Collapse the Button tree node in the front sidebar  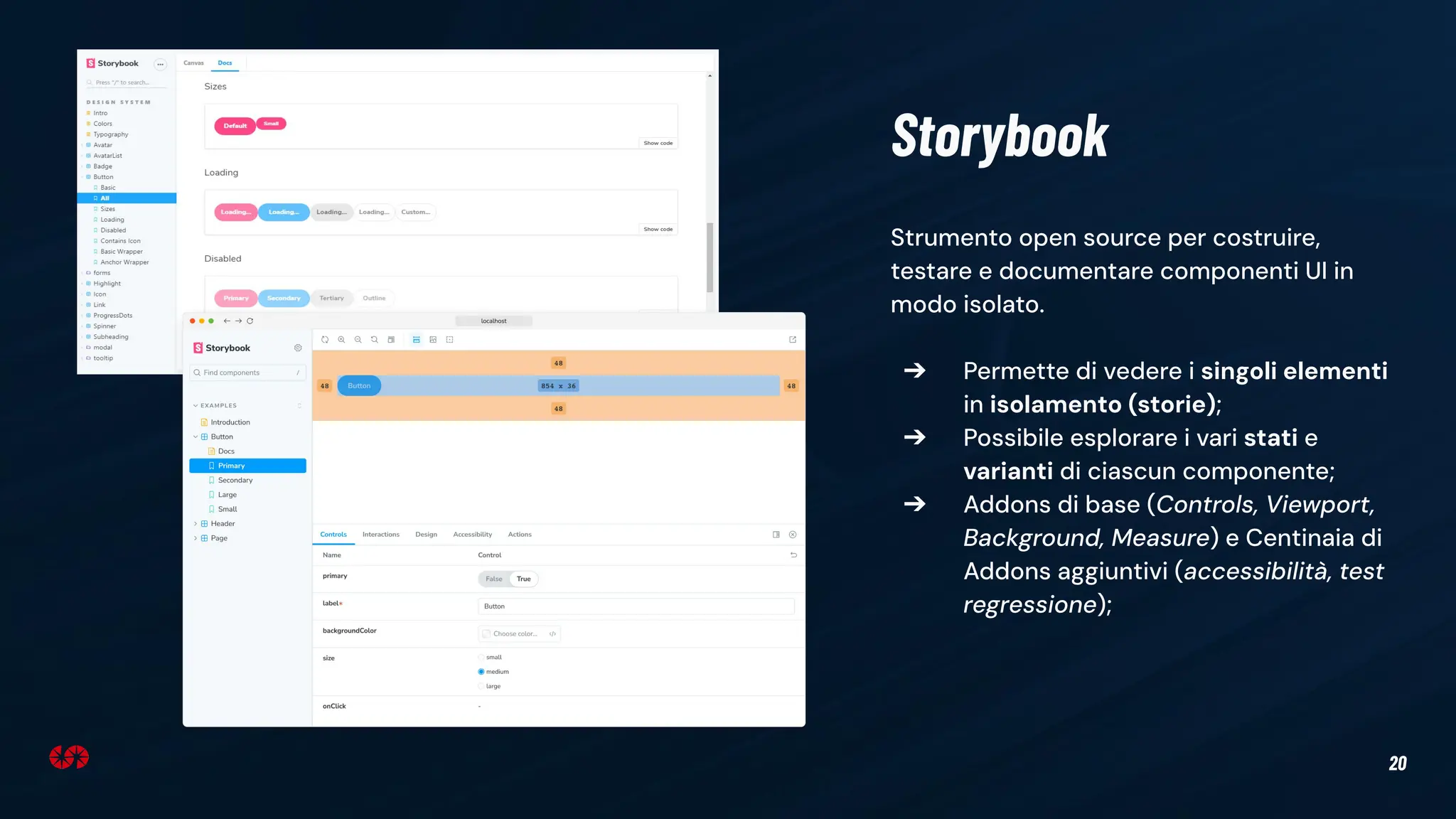point(196,437)
